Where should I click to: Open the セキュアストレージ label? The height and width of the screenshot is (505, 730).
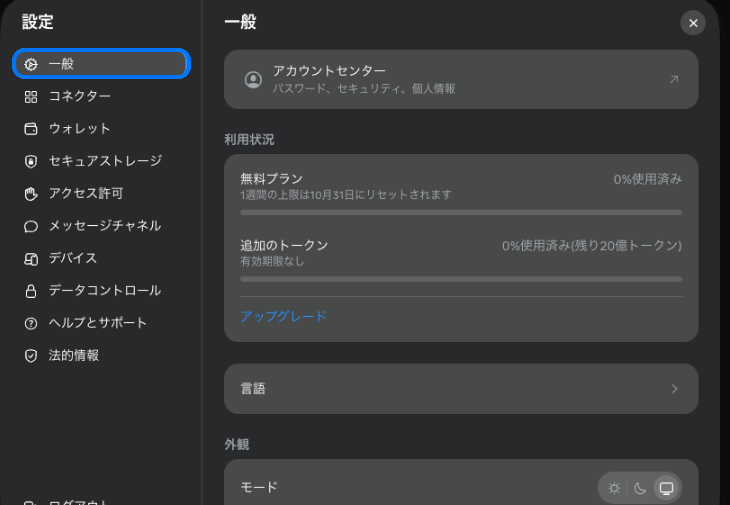click(106, 161)
